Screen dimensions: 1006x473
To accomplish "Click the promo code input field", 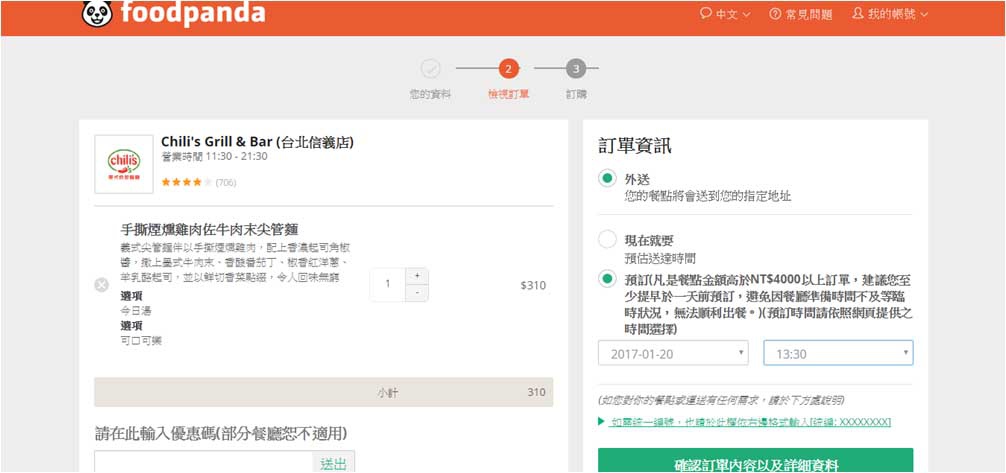I will tap(203, 462).
